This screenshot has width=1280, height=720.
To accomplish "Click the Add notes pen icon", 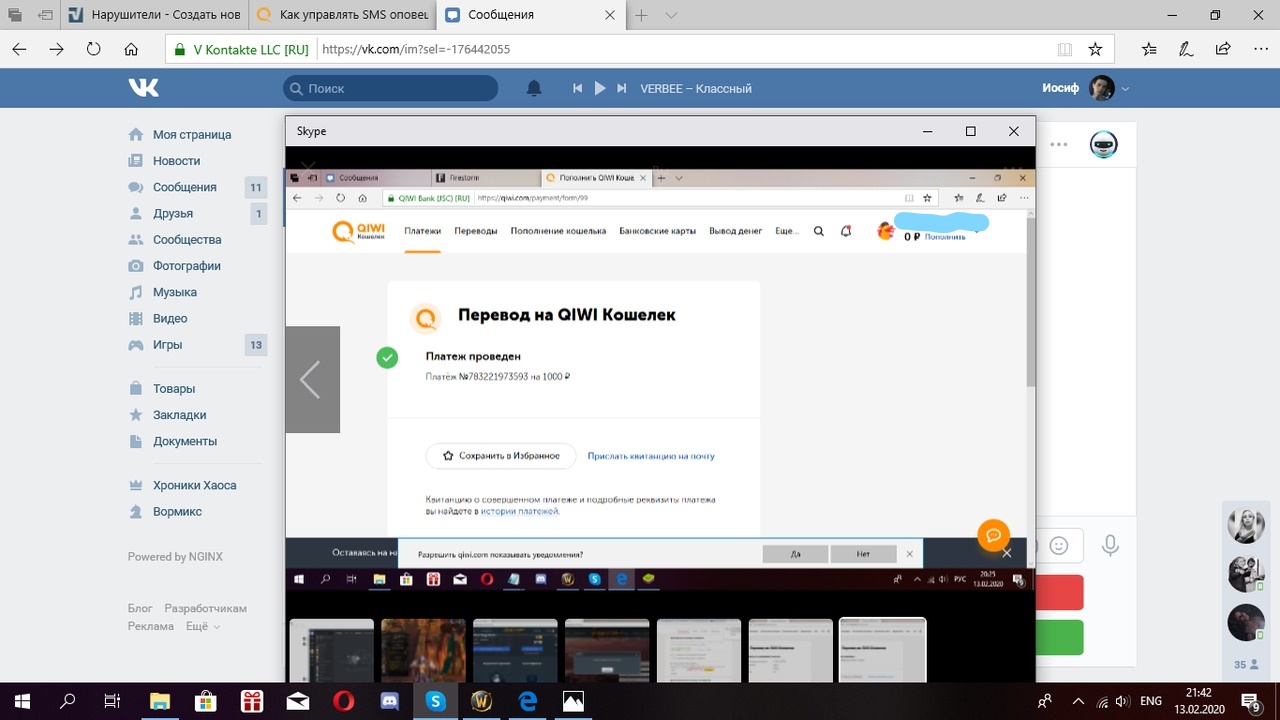I will pyautogui.click(x=1185, y=49).
